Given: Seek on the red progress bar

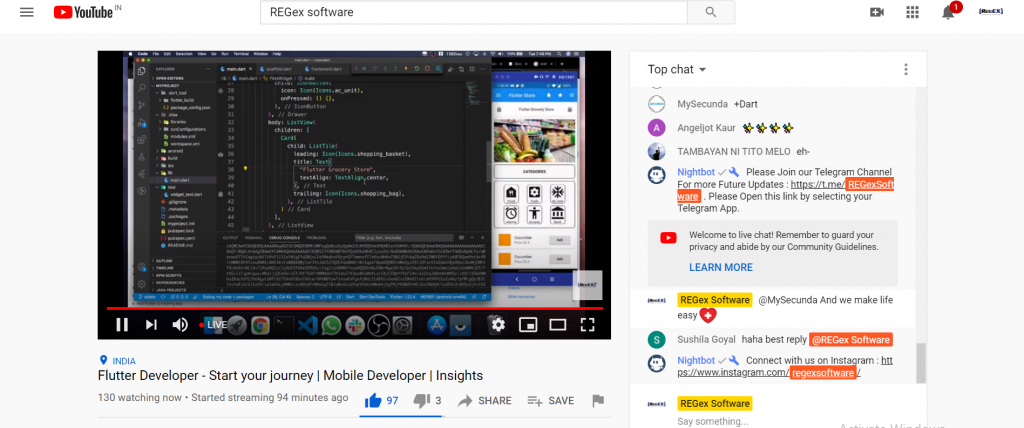Looking at the screenshot, I should point(354,307).
